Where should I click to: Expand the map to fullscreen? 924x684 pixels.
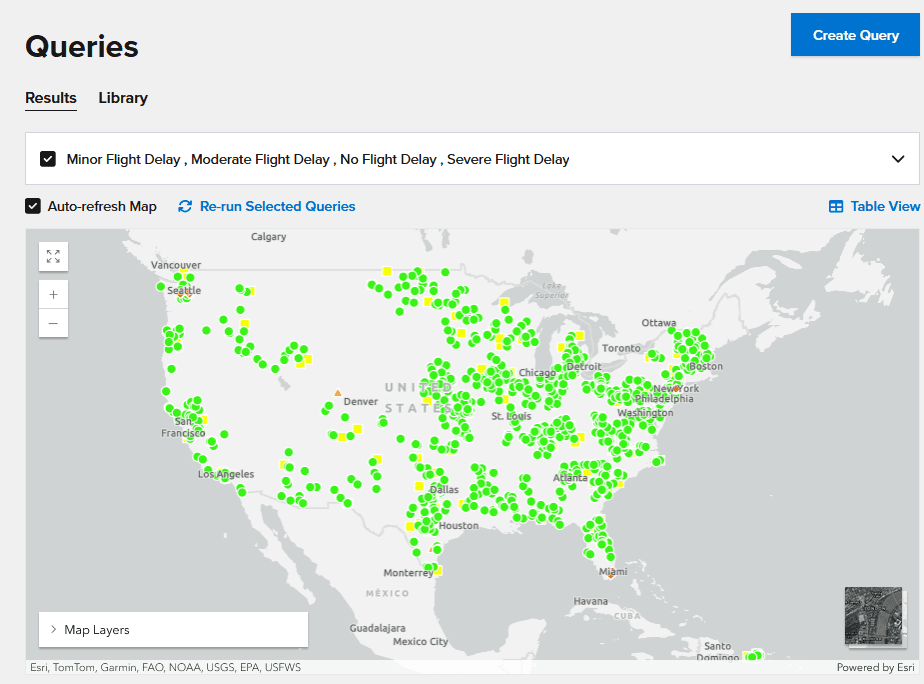click(x=53, y=256)
